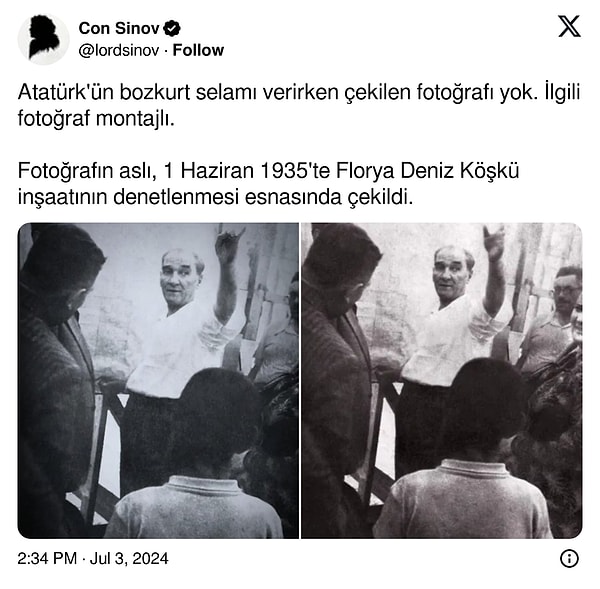
Task: Open the tweet info icon
Action: coord(569,558)
